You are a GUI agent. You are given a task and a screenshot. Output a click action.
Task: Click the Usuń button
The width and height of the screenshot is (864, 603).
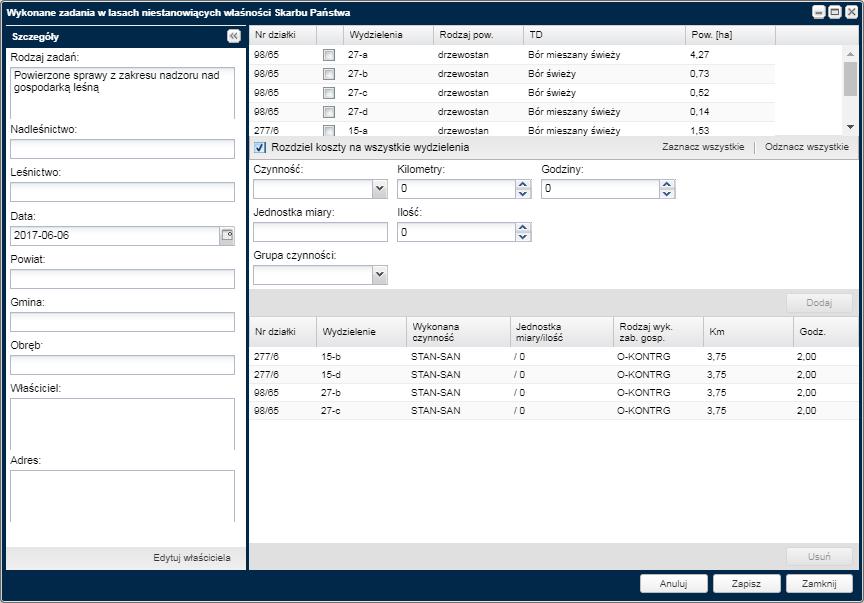[x=819, y=557]
